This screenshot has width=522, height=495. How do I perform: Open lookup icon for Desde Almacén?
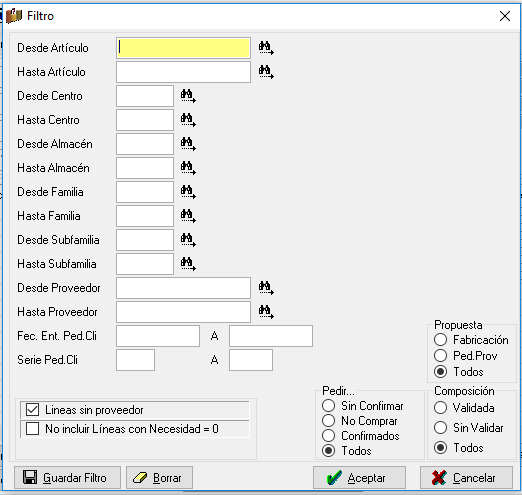(x=188, y=144)
